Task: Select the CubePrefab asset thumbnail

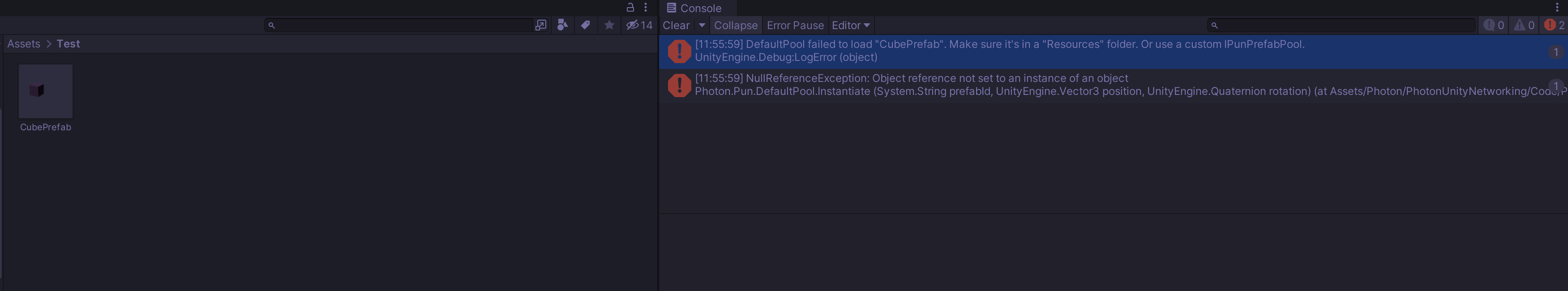Action: pyautogui.click(x=46, y=91)
